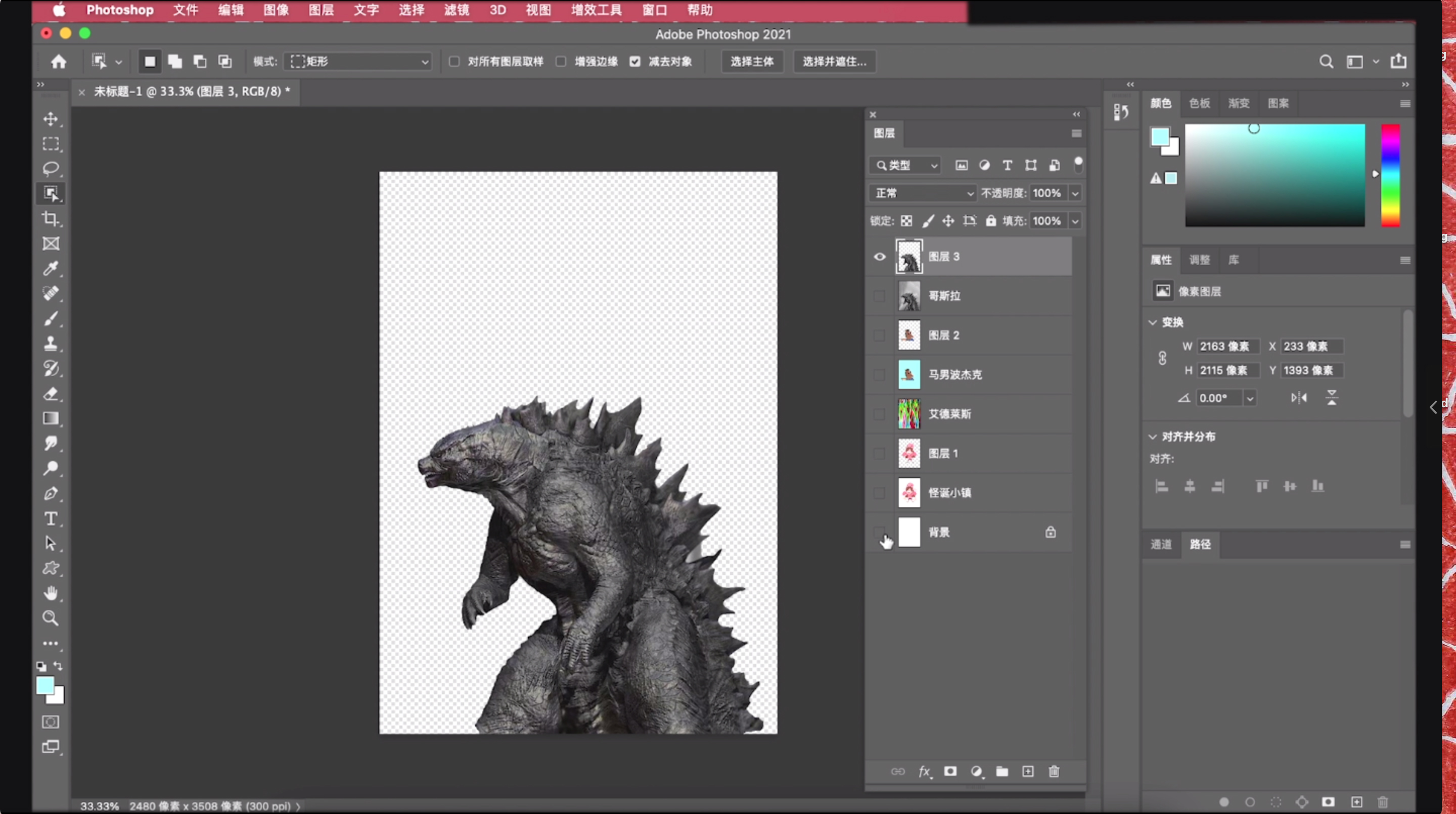The height and width of the screenshot is (814, 1456).
Task: Click the 选择并遮住 button
Action: click(834, 62)
